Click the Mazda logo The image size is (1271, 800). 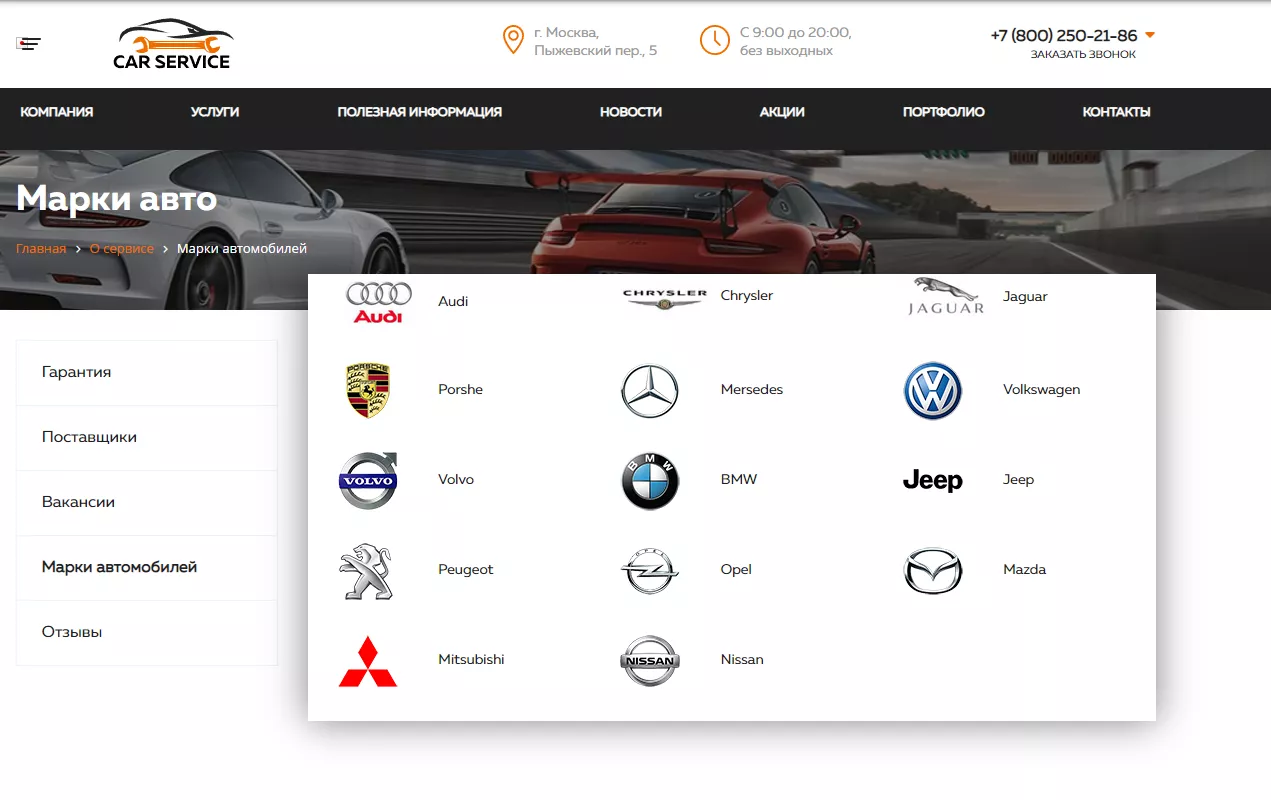[x=933, y=571]
